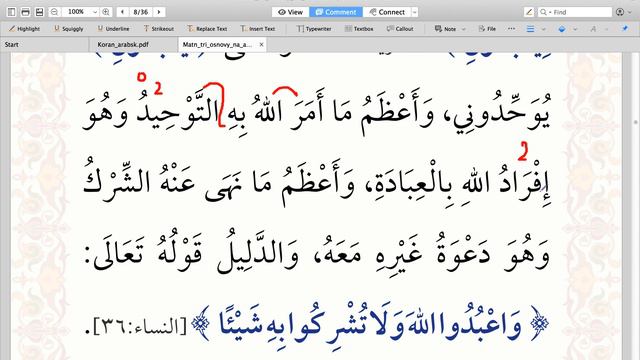Click the blue fill color swatch
Screen dimensions: 640x360
[562, 29]
